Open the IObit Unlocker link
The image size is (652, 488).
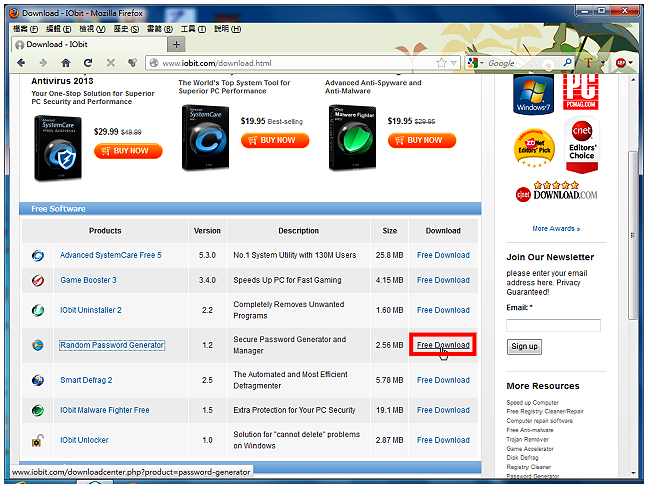pos(84,440)
